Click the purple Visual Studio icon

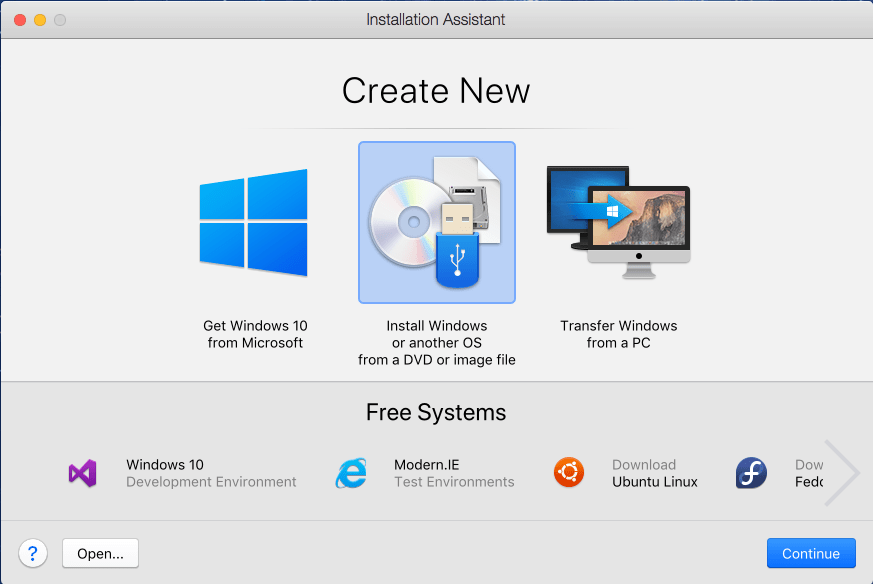pyautogui.click(x=82, y=472)
